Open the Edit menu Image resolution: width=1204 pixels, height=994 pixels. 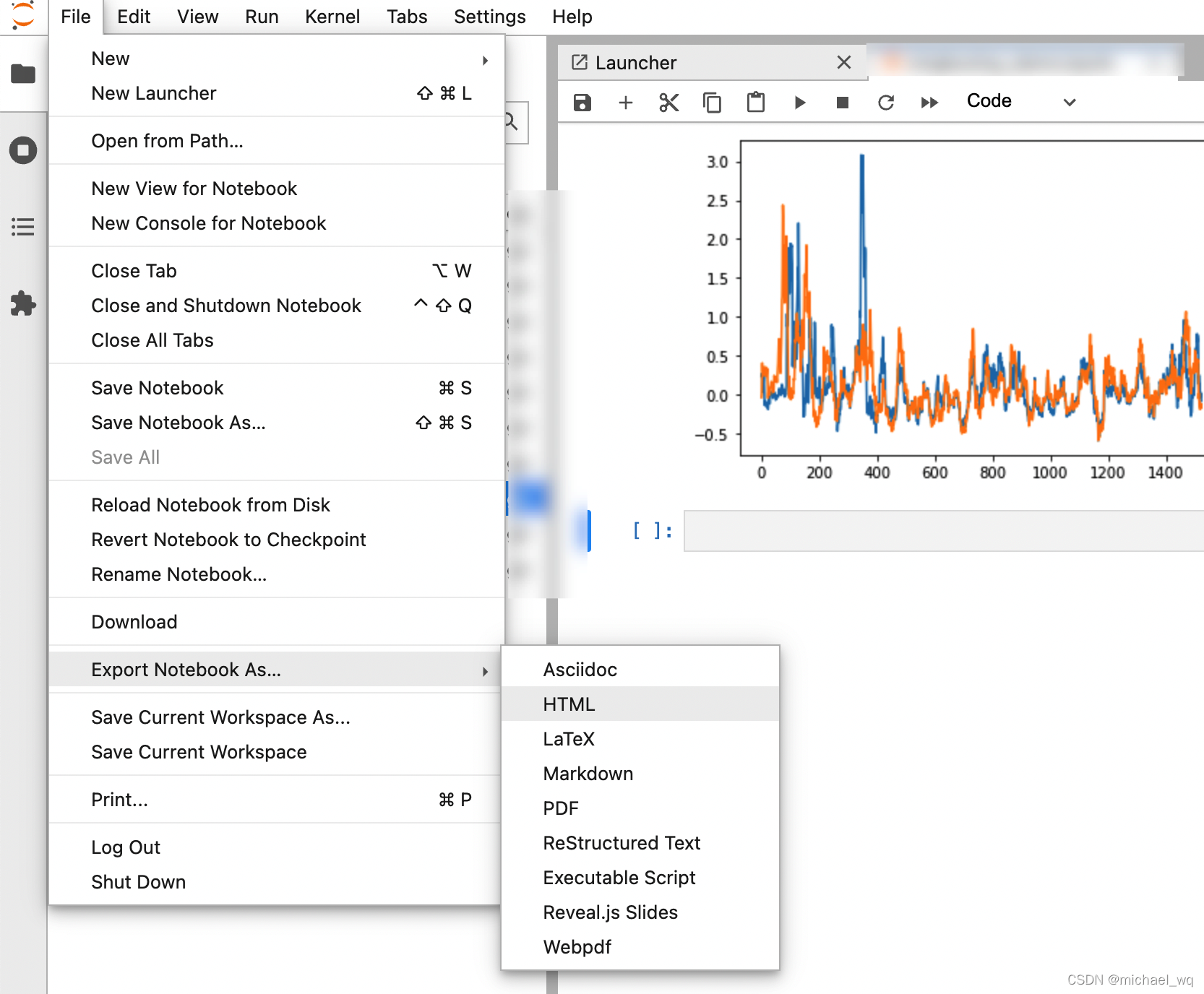pos(134,17)
